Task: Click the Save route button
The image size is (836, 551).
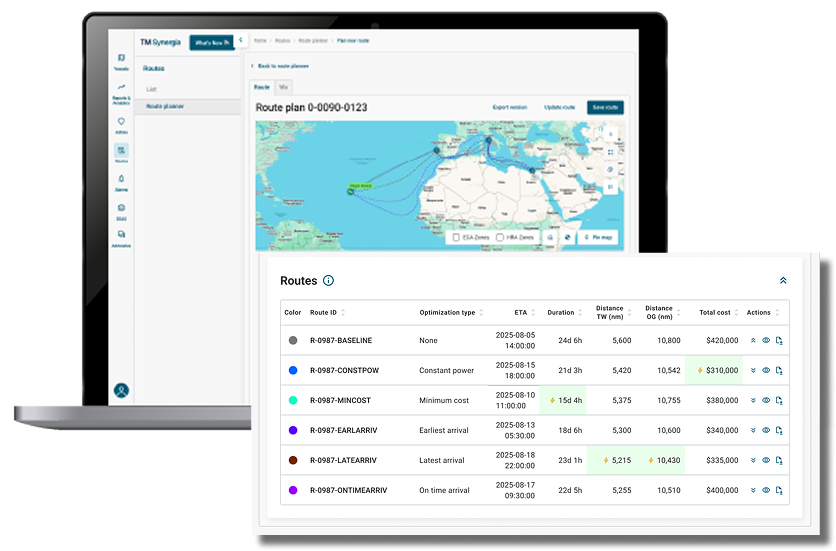Action: pos(605,107)
